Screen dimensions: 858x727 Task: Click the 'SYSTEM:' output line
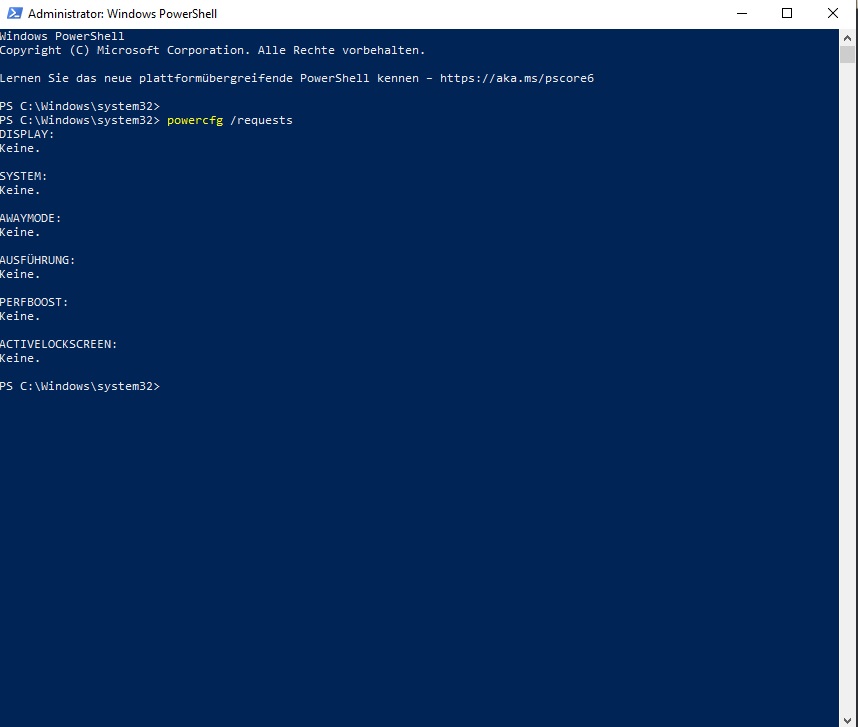click(x=24, y=176)
